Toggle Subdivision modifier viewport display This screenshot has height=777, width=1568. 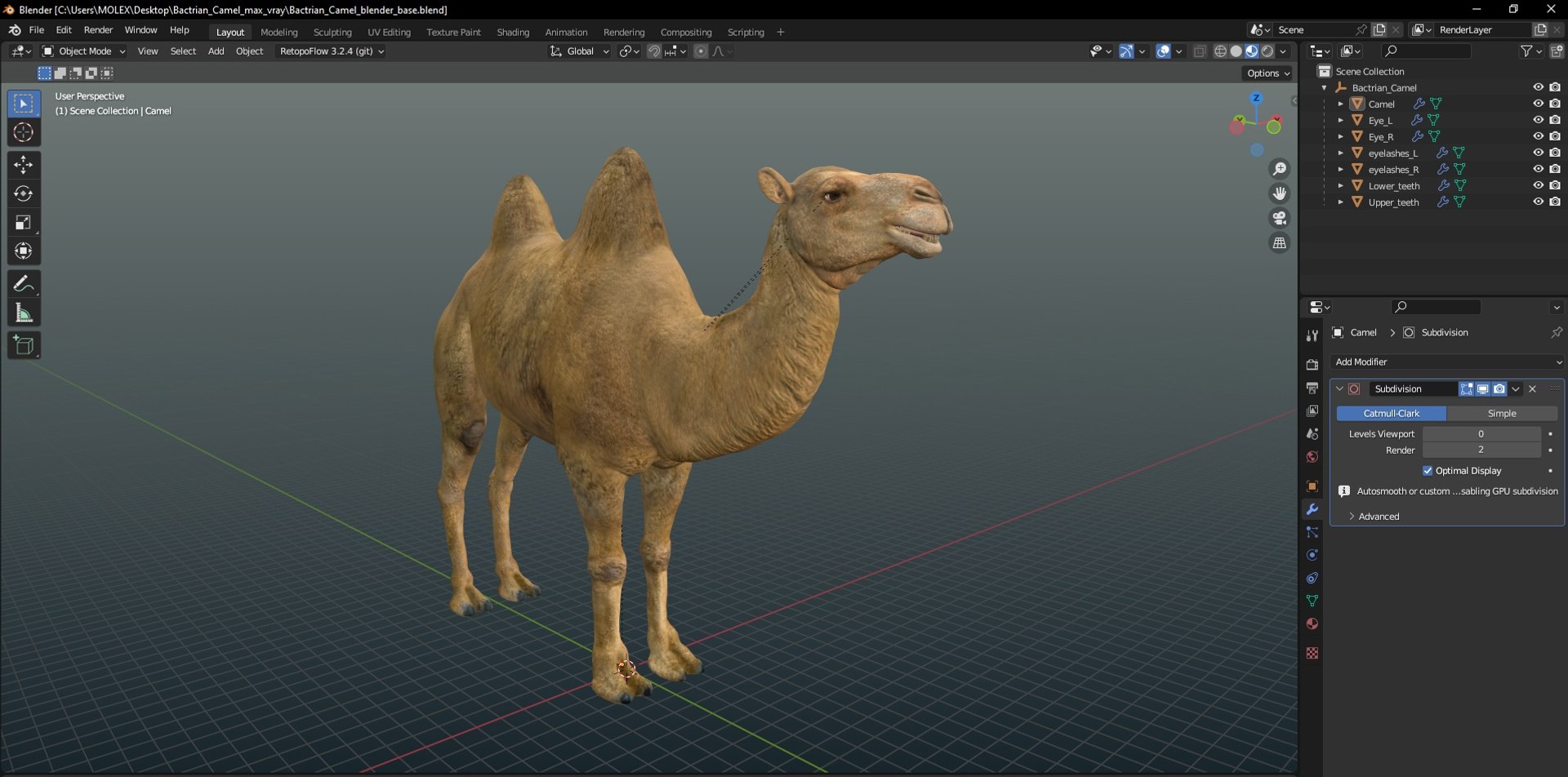(x=1482, y=388)
